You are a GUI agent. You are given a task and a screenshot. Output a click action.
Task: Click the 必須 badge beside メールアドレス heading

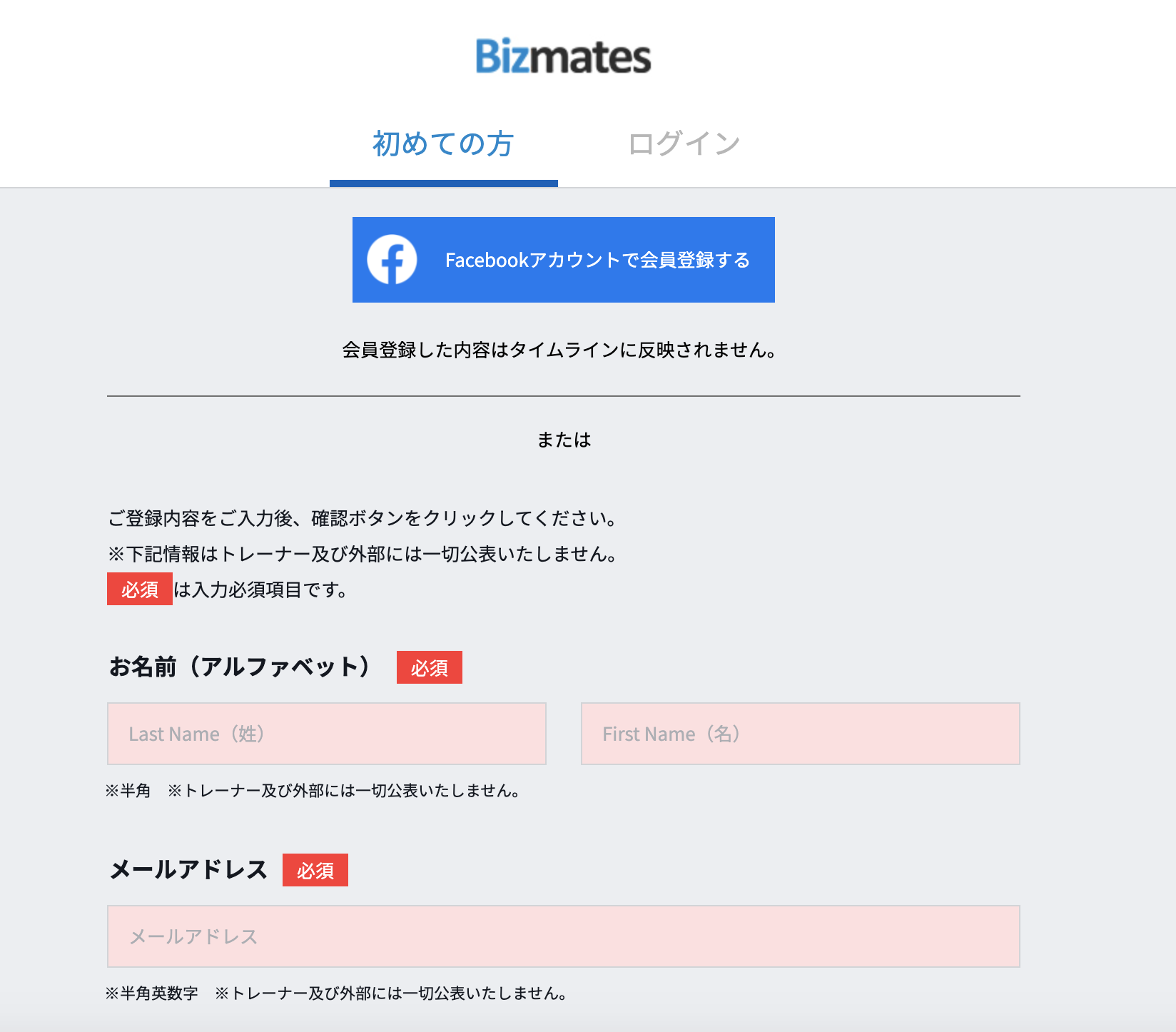[x=315, y=871]
